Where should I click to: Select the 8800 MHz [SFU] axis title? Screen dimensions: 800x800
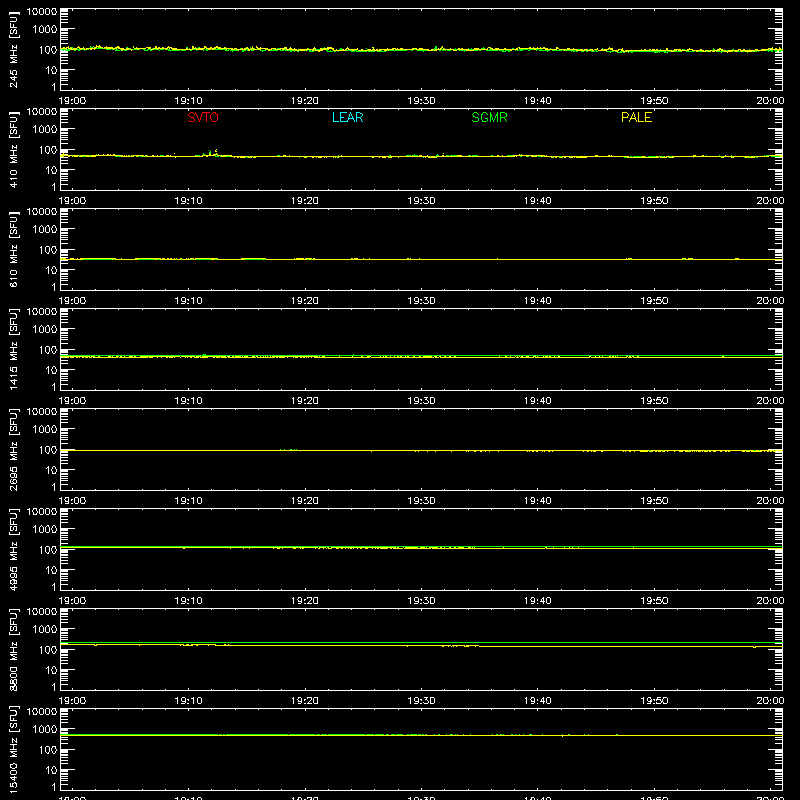14,649
